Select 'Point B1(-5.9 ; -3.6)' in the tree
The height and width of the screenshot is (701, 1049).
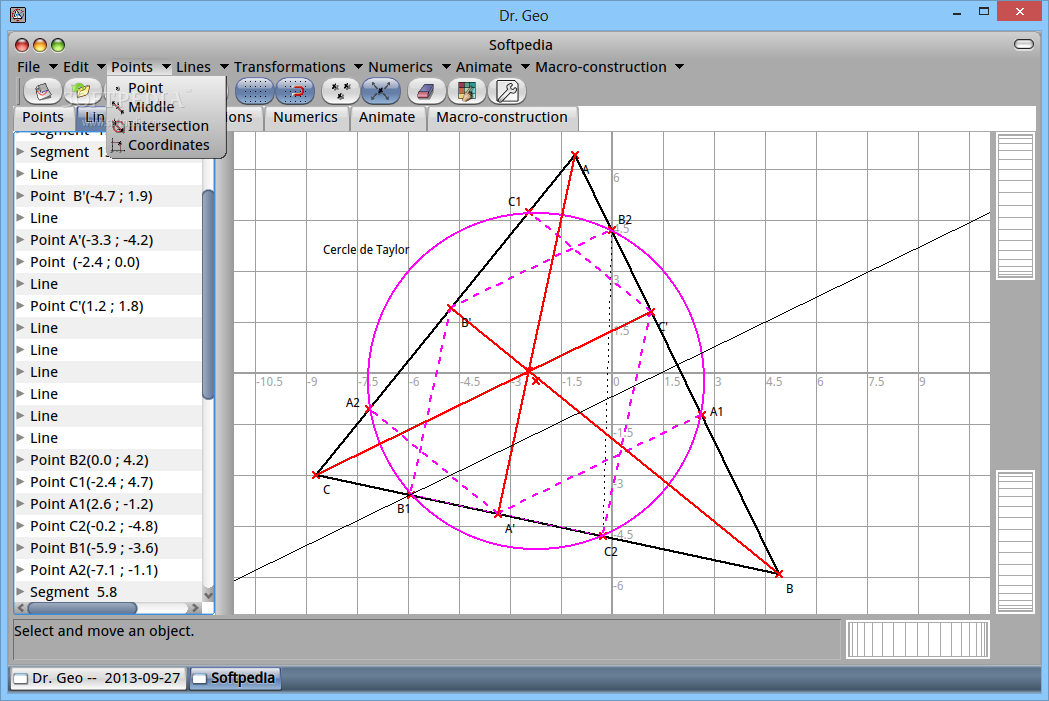[x=94, y=548]
